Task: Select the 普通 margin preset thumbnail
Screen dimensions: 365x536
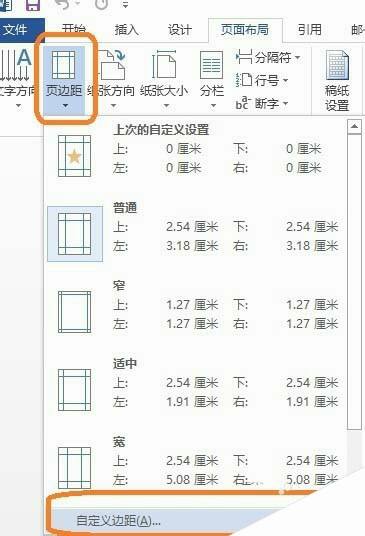Action: coord(75,234)
